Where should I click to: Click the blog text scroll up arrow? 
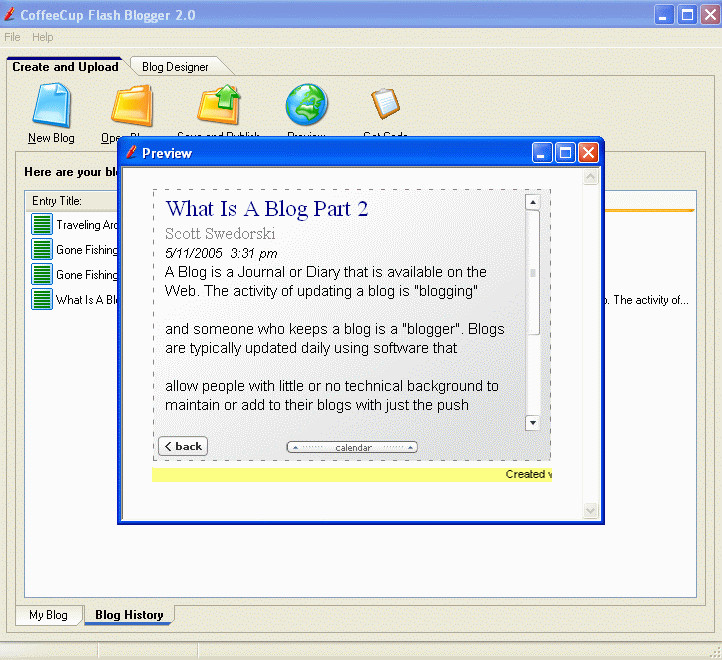point(533,202)
